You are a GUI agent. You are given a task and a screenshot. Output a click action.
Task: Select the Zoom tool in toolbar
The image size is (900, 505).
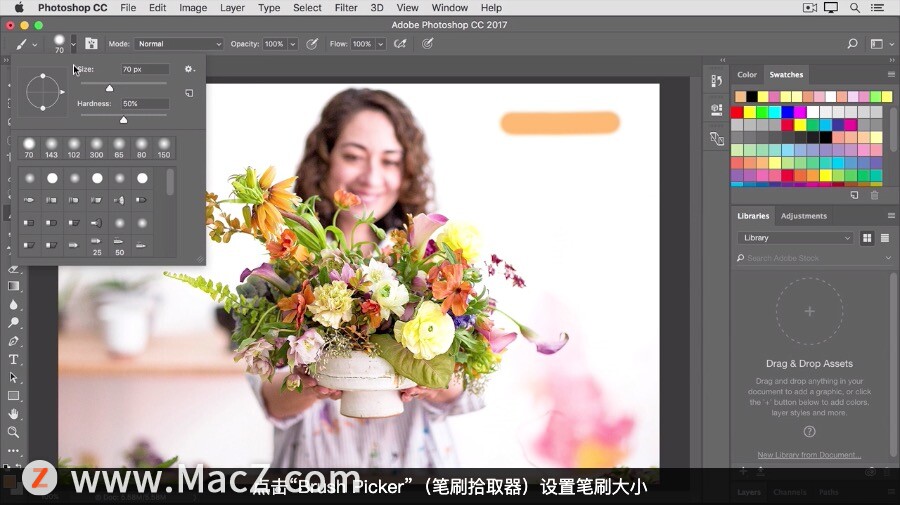coord(14,432)
